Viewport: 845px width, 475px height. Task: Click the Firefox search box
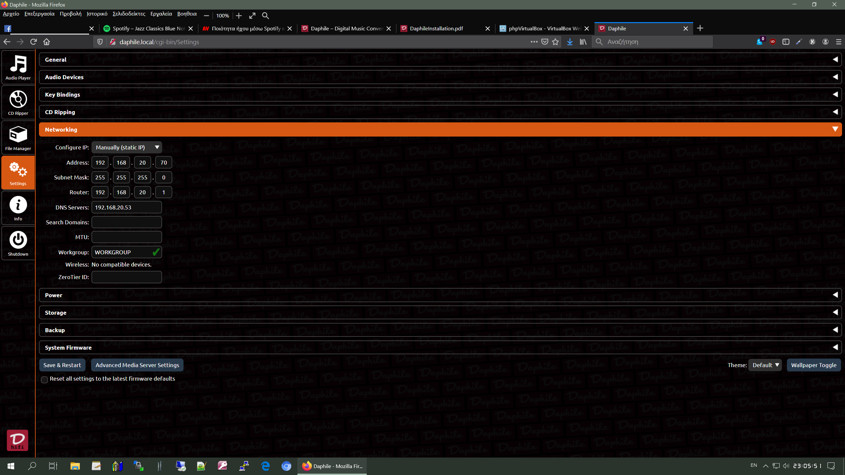pos(653,42)
